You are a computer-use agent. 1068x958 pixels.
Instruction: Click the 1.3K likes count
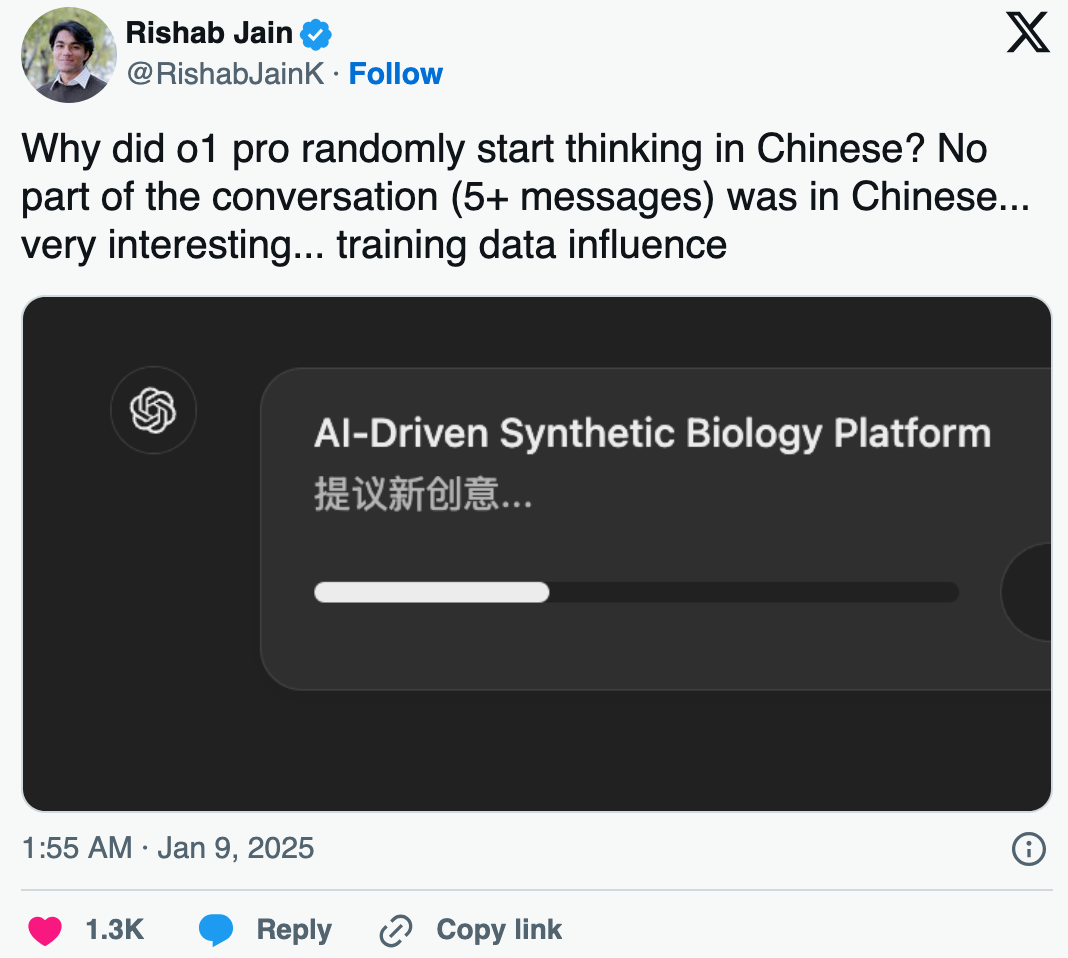[114, 930]
